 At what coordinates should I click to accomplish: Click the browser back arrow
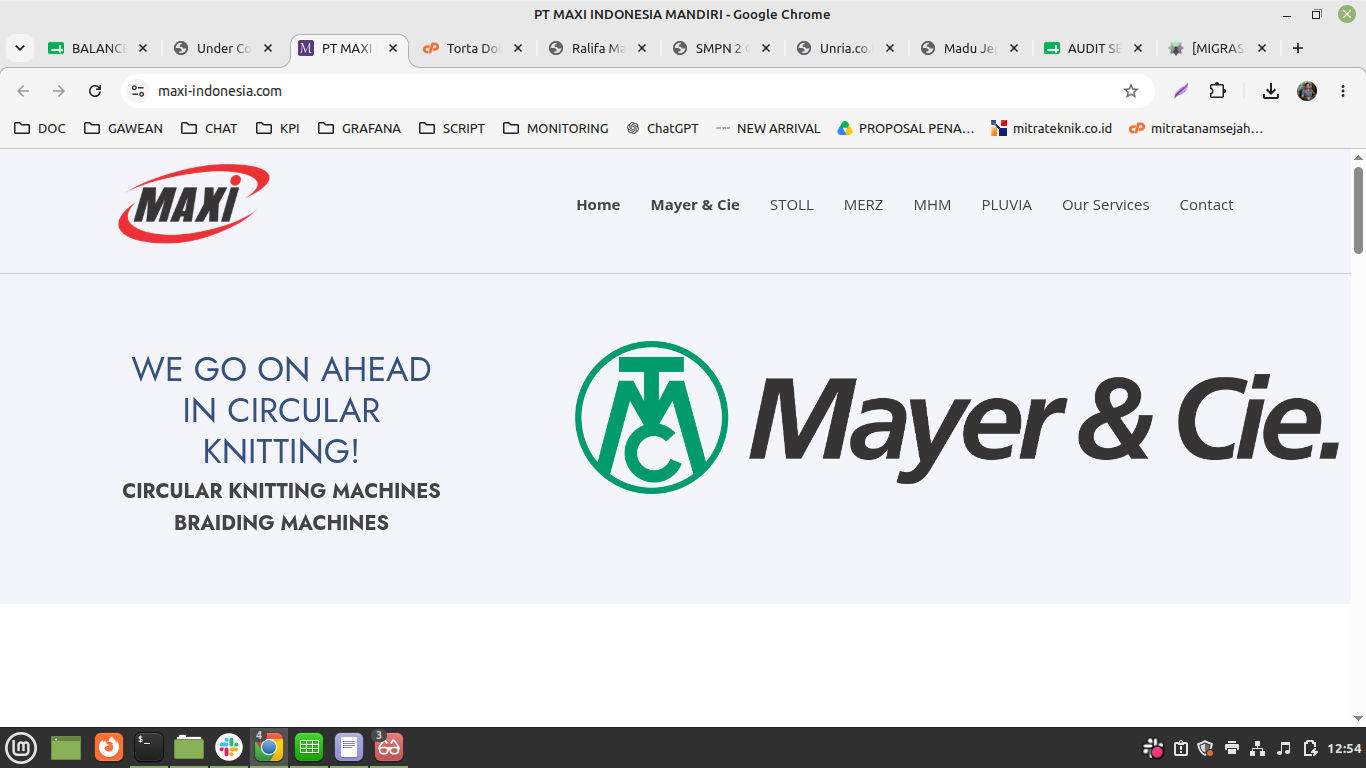point(23,91)
